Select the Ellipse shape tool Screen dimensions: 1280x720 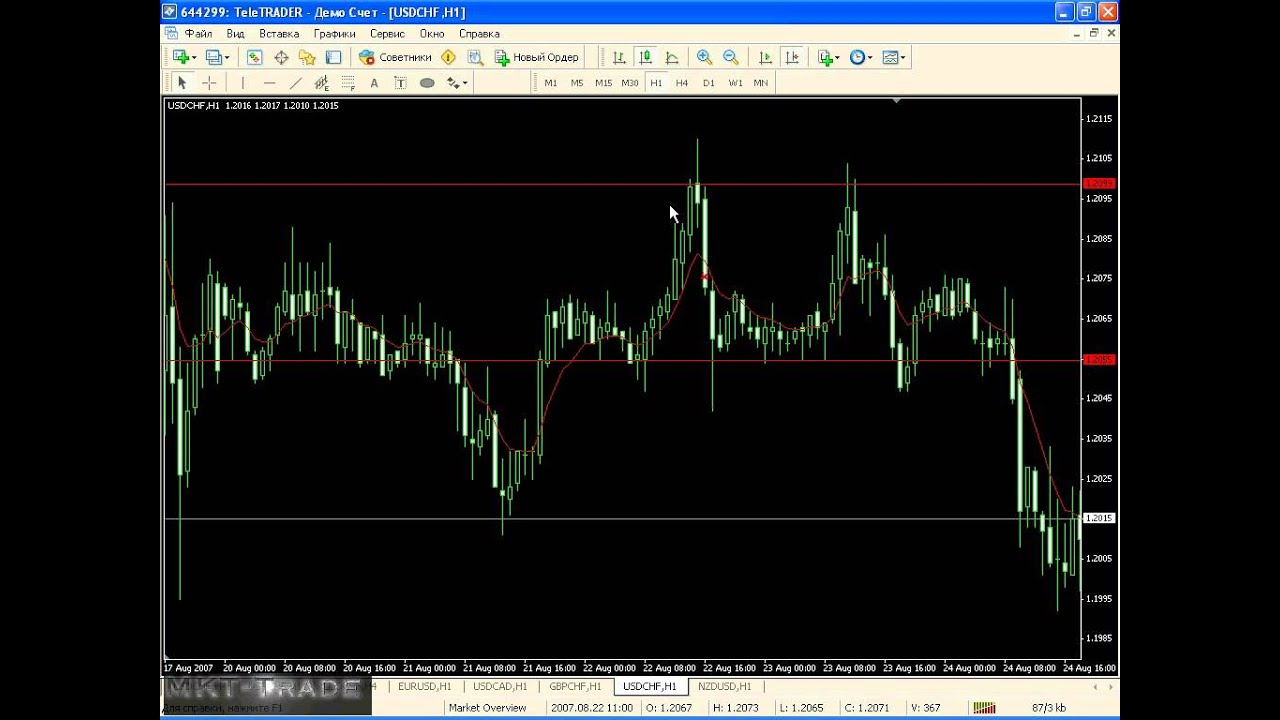(427, 83)
